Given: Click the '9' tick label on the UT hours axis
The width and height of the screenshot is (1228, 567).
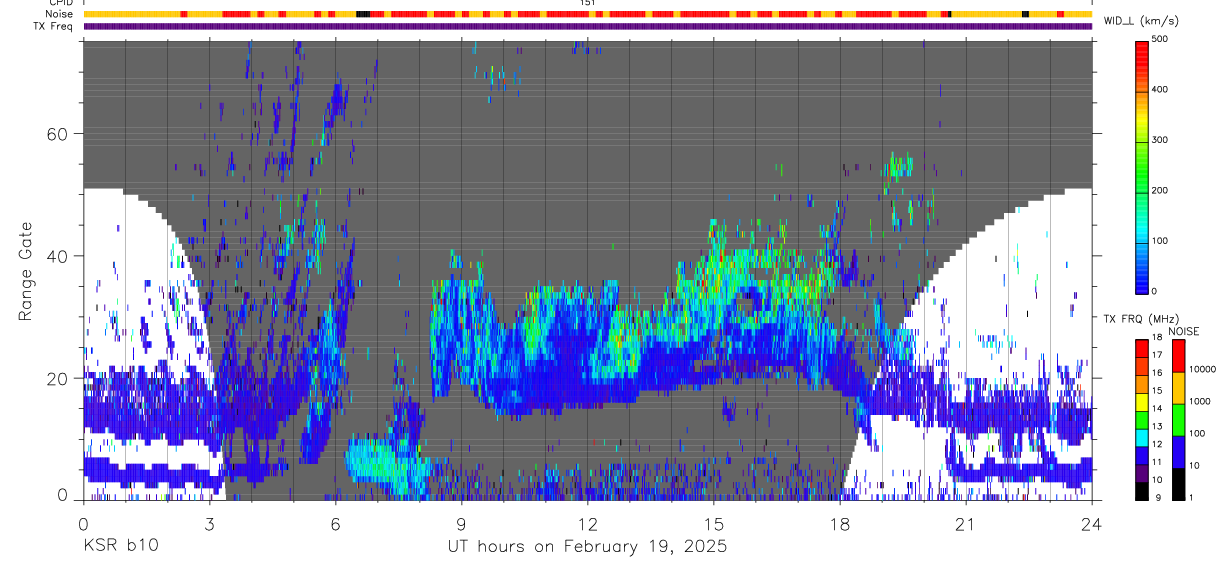Looking at the screenshot, I should click(x=461, y=523).
